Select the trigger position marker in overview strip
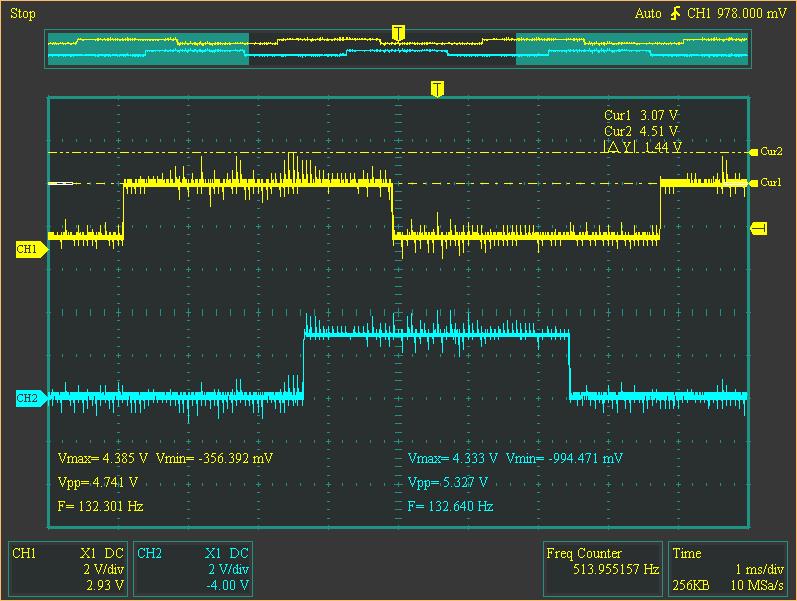The width and height of the screenshot is (797, 601). pos(398,34)
